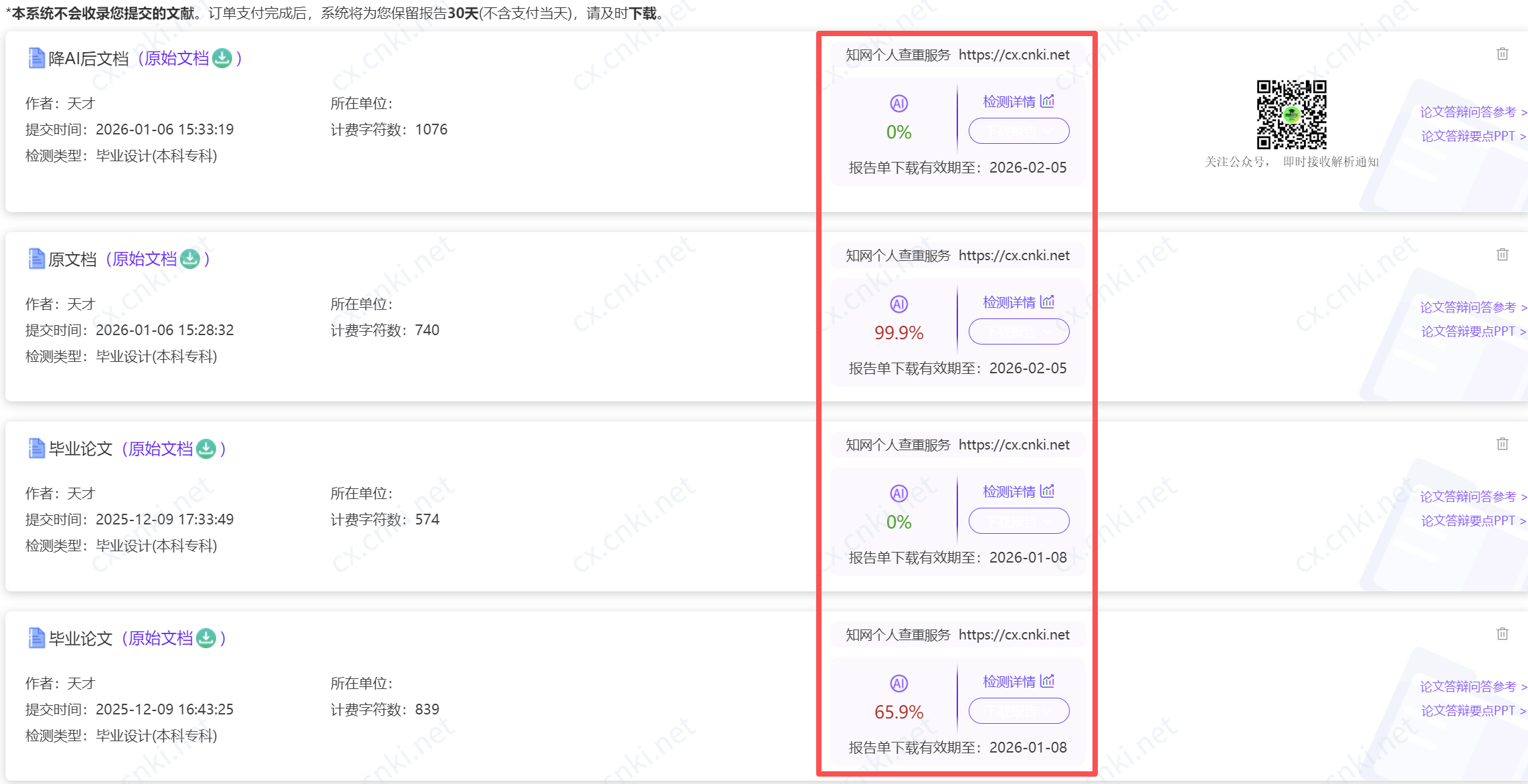Click download icon of 毕业论文 submitted 17:33:49
1528x784 pixels.
click(x=206, y=448)
